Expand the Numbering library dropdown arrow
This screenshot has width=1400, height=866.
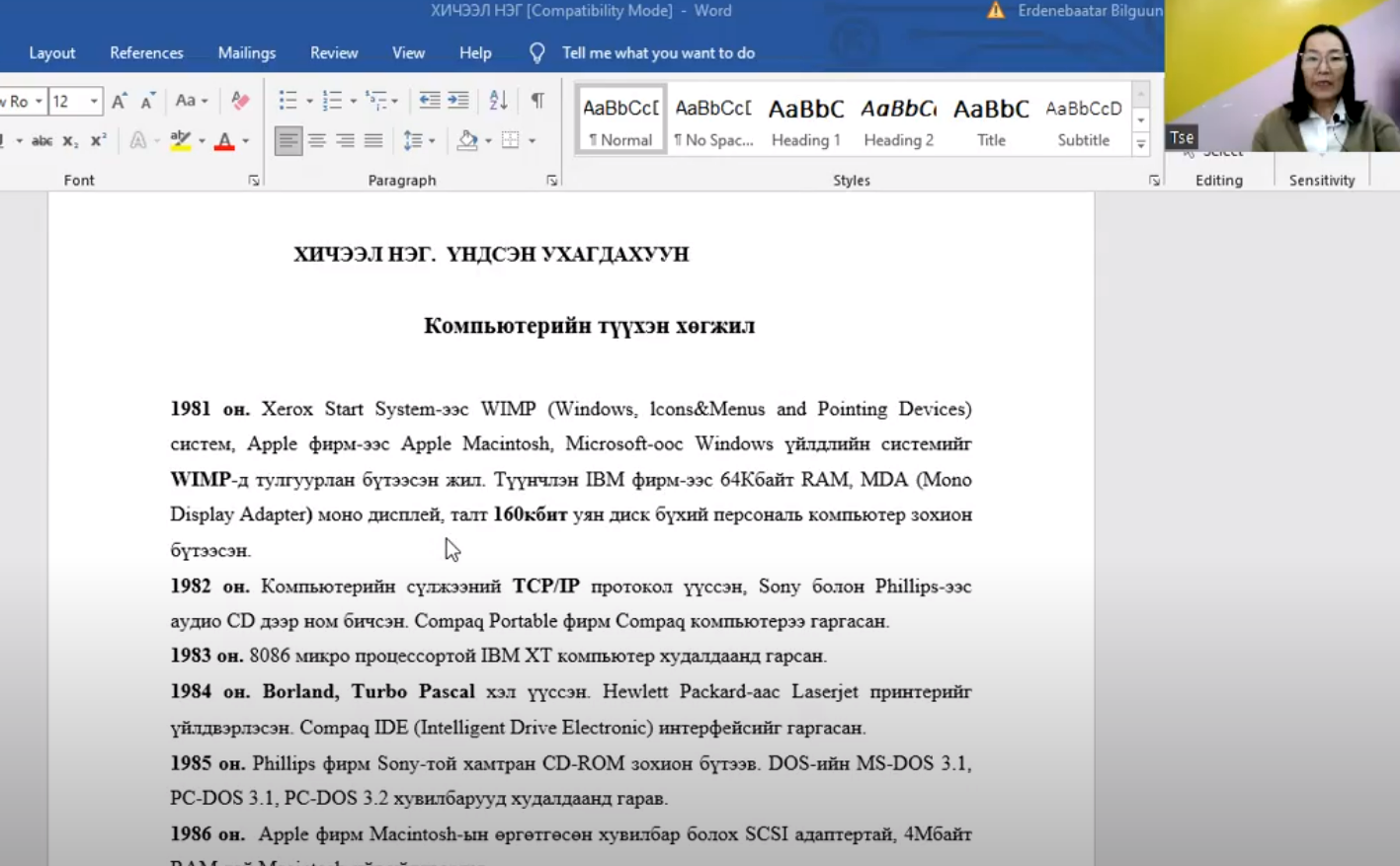[353, 101]
